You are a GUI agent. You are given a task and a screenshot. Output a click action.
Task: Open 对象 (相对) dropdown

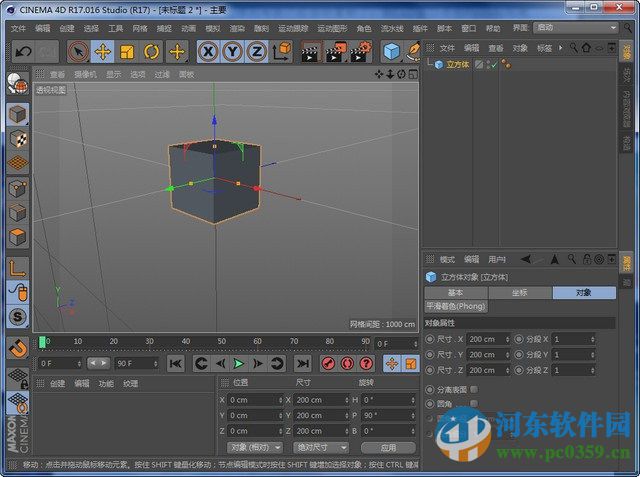point(255,448)
